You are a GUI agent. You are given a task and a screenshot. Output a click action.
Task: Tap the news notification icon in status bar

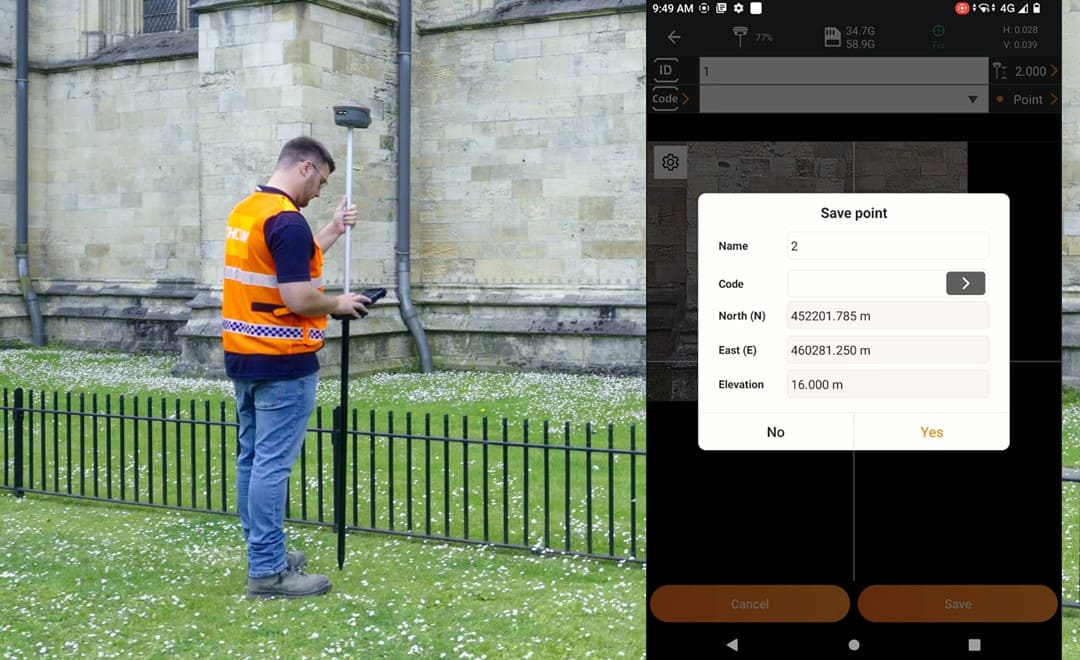[721, 8]
